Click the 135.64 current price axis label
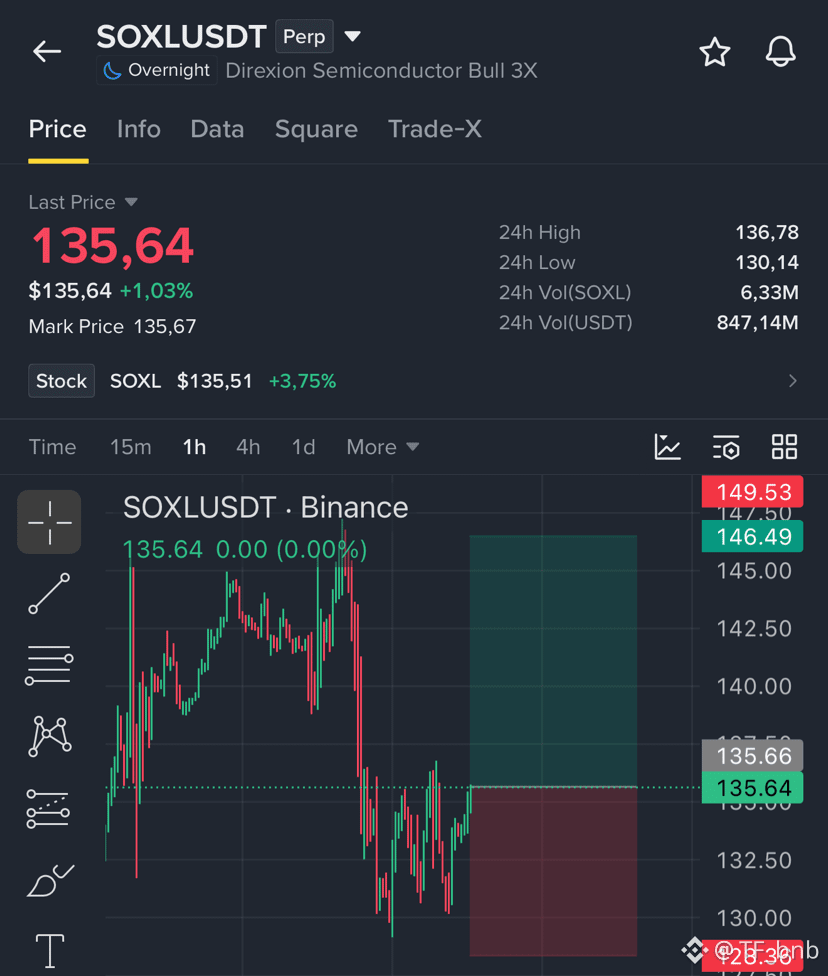Viewport: 828px width, 976px height. click(x=753, y=788)
